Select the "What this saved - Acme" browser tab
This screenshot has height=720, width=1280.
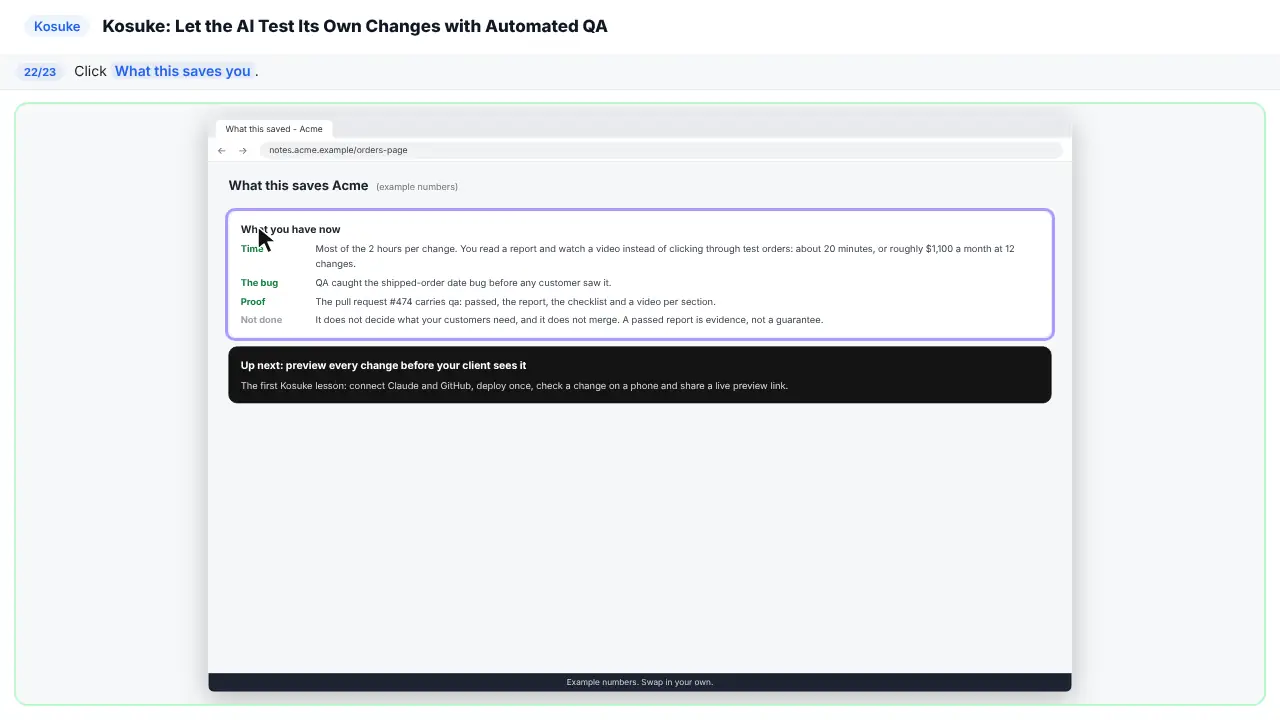click(x=274, y=129)
